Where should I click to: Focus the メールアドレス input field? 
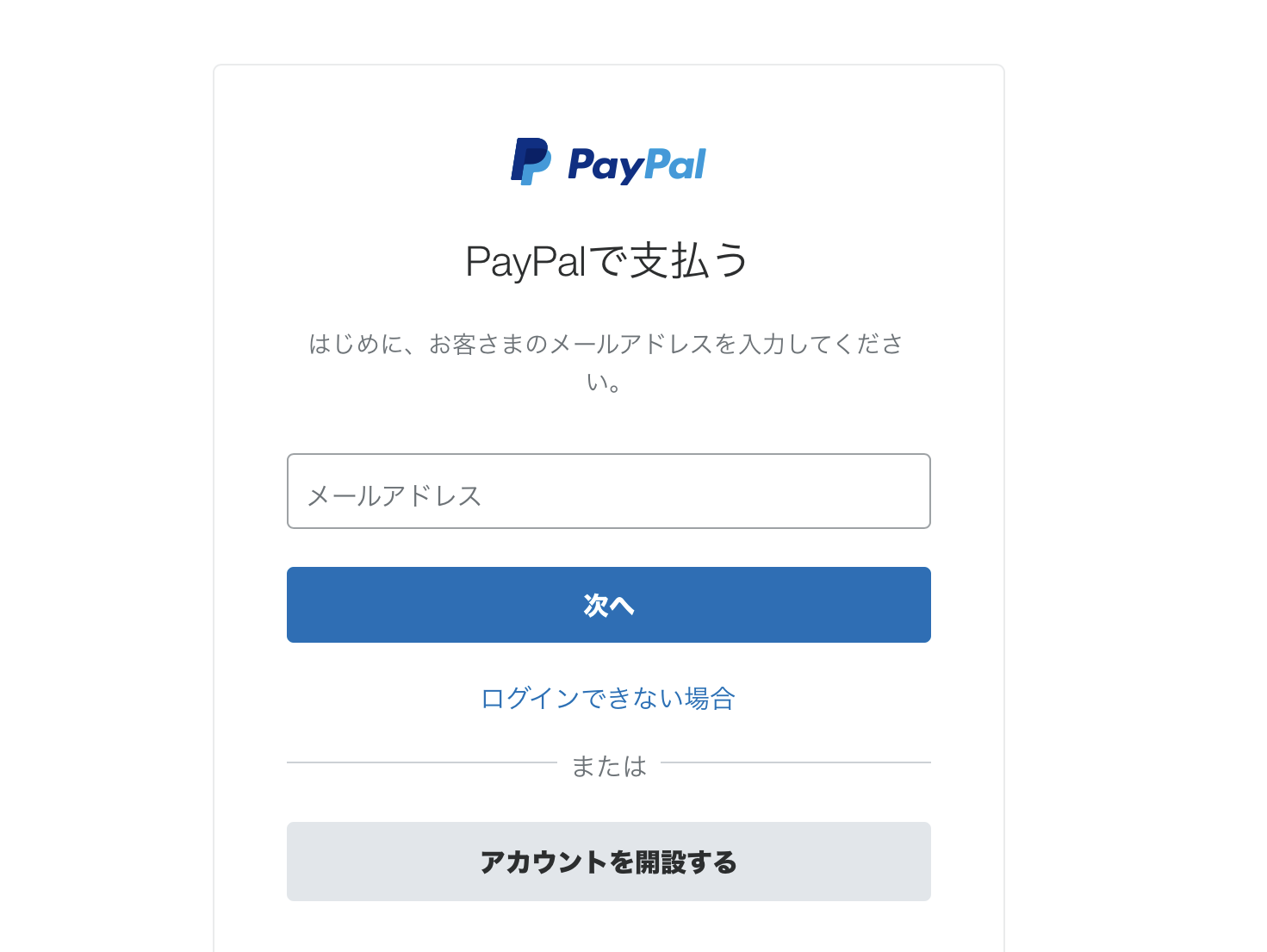[608, 491]
